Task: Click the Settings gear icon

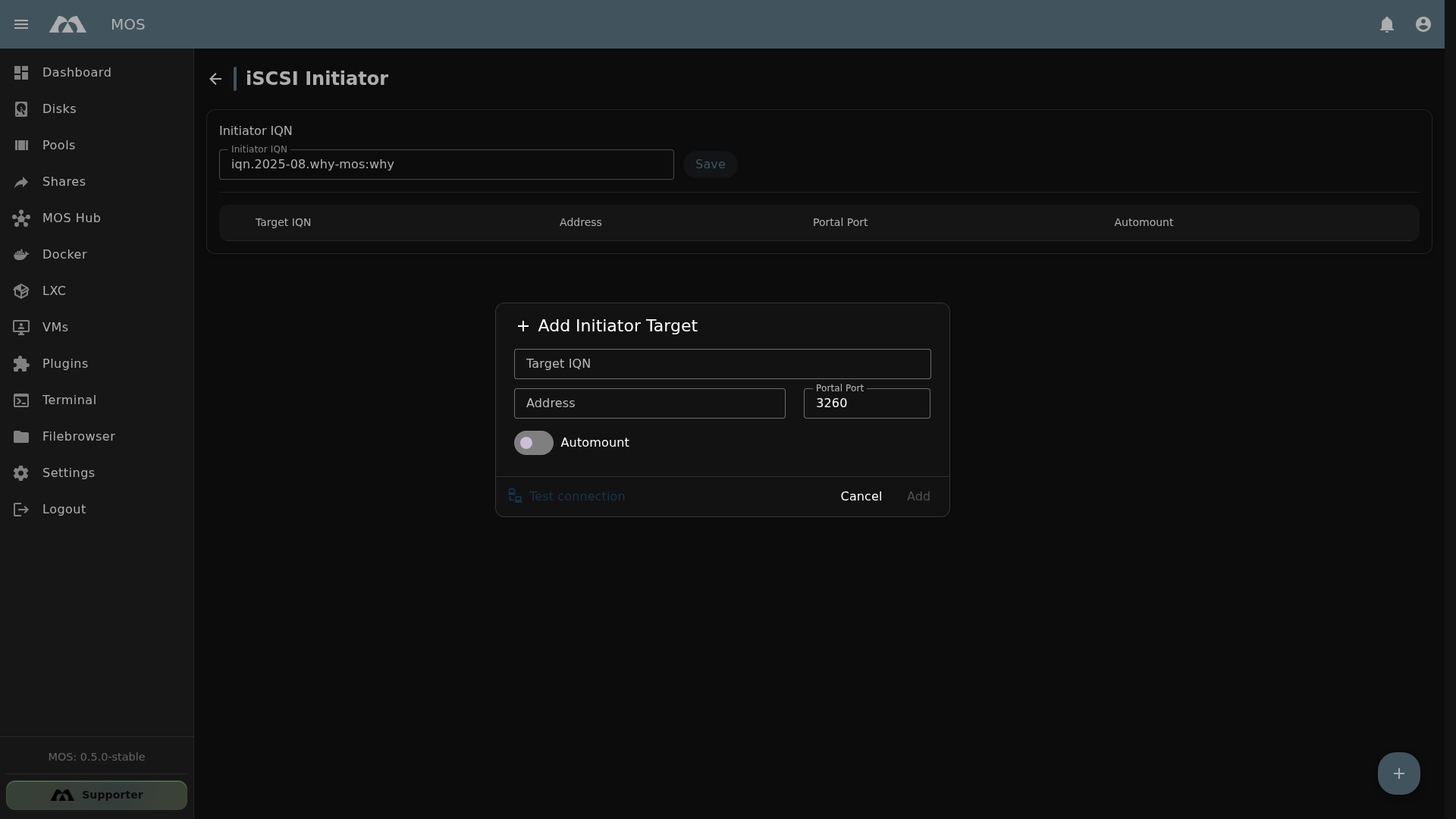Action: (21, 473)
